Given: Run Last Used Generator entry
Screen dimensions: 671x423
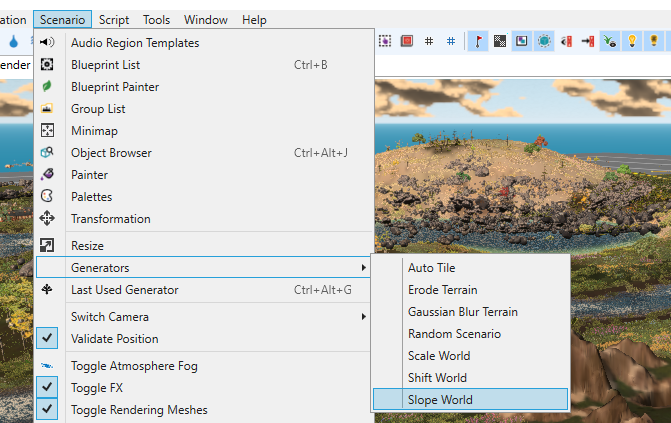Looking at the screenshot, I should 203,290.
